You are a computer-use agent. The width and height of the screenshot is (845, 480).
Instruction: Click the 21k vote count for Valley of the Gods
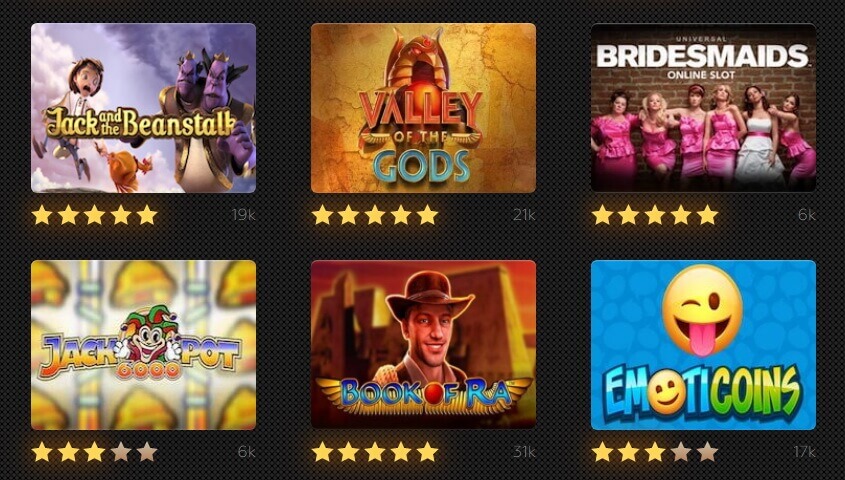524,215
